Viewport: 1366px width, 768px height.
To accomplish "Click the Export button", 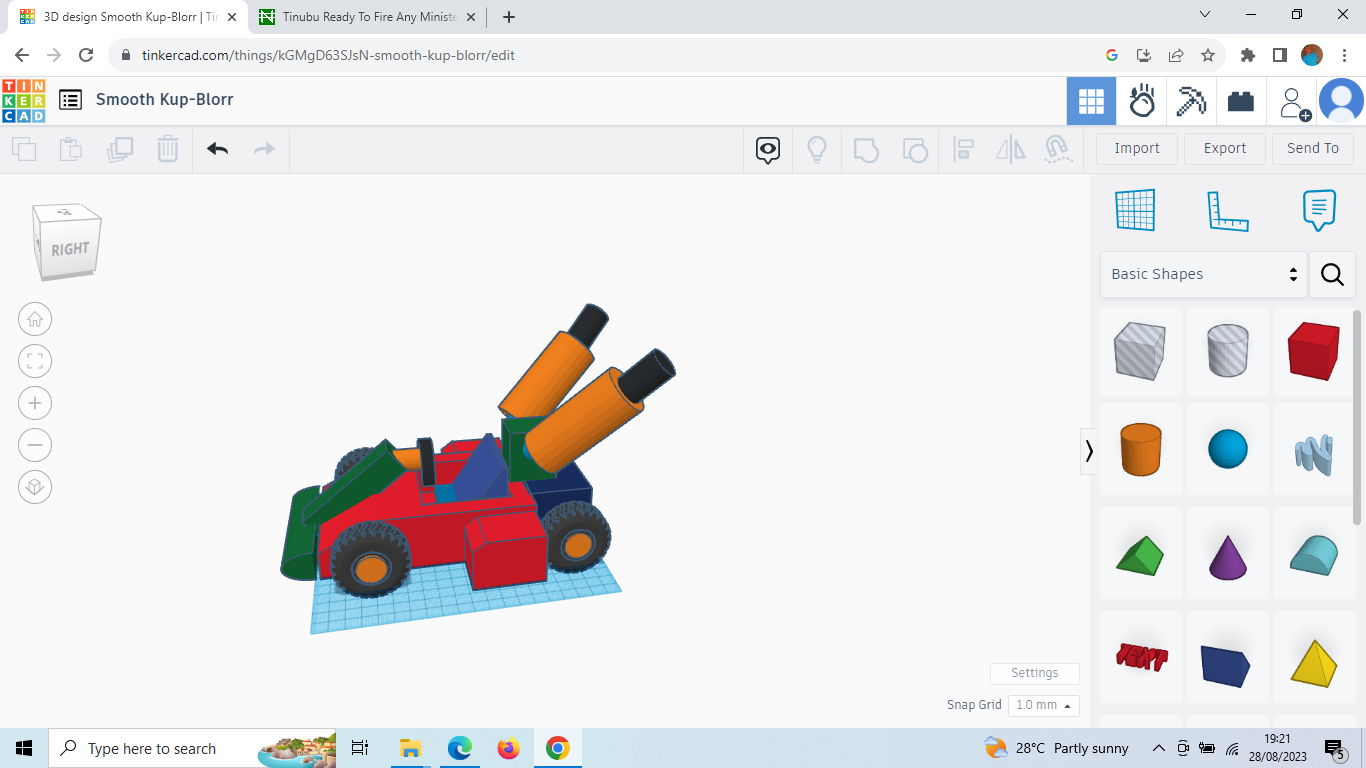I will (x=1224, y=148).
